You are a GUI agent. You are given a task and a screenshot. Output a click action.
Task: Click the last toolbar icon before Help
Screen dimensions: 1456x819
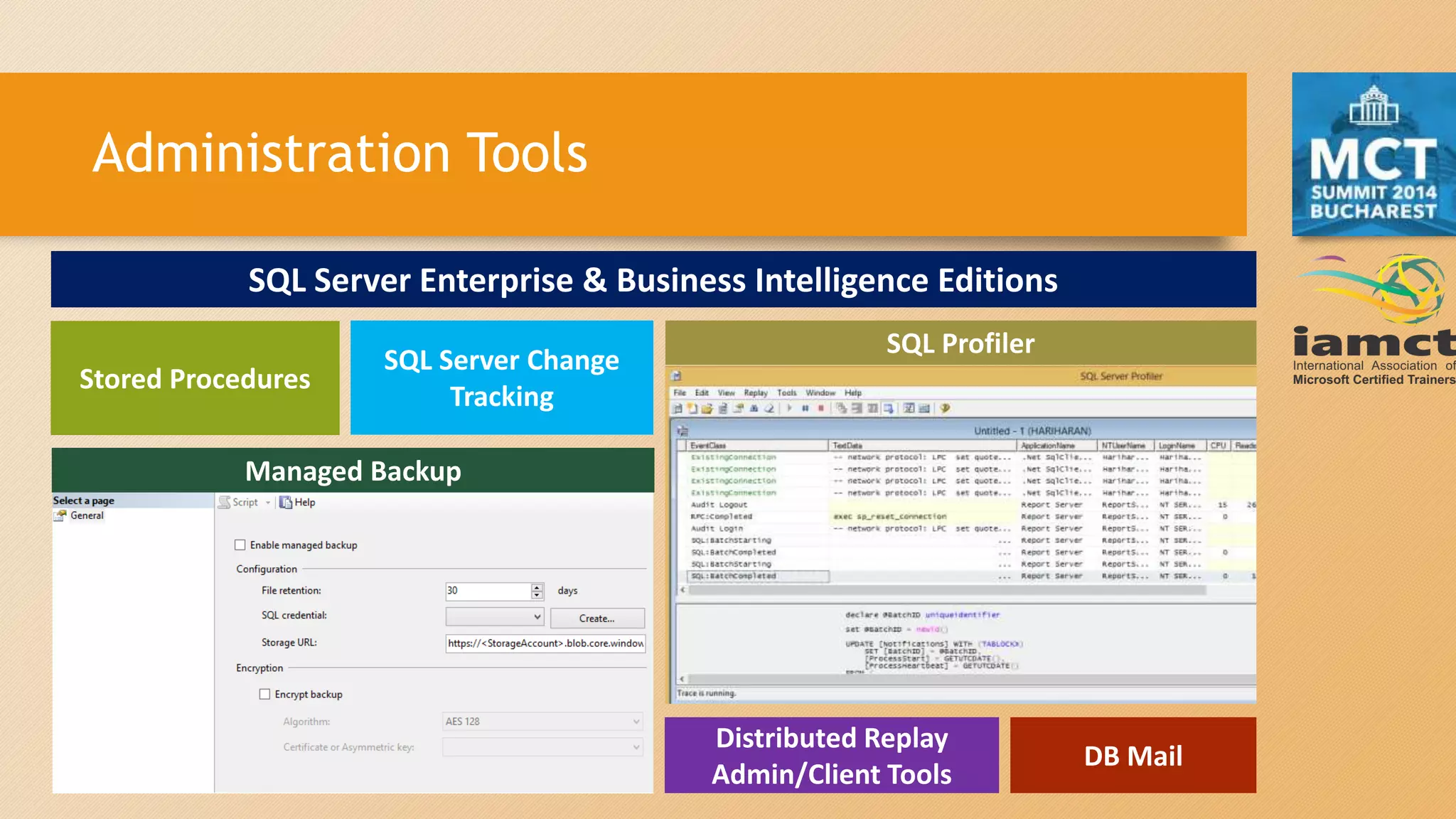pyautogui.click(x=924, y=408)
